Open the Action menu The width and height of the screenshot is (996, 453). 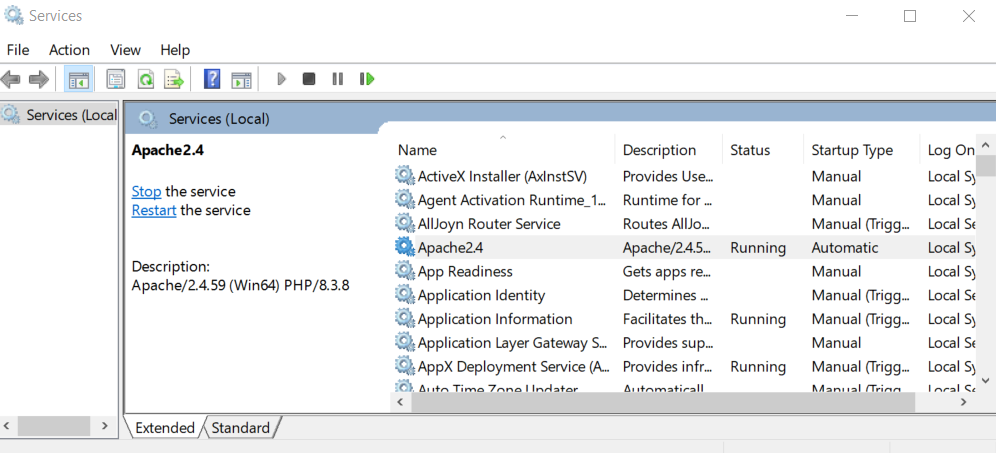pyautogui.click(x=69, y=50)
